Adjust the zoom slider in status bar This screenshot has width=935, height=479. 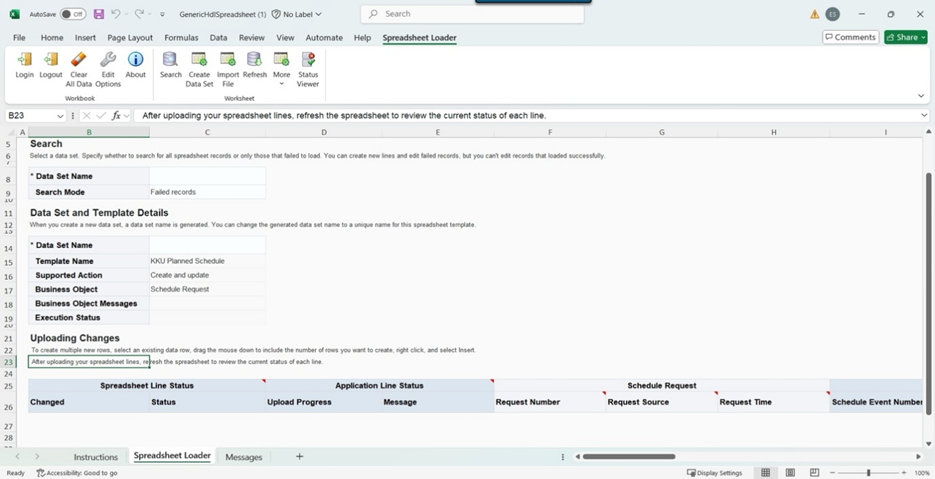(868, 473)
